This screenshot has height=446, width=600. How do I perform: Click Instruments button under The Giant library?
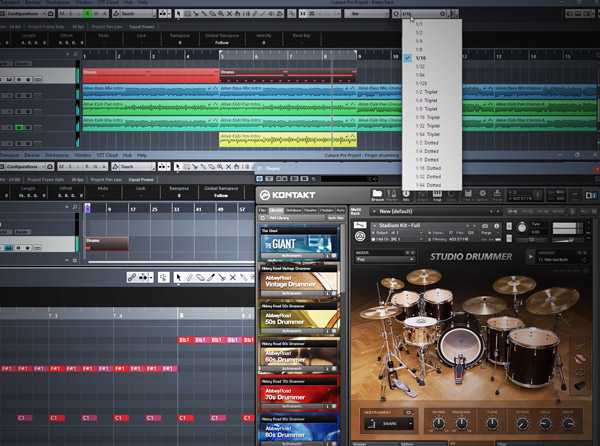[292, 256]
